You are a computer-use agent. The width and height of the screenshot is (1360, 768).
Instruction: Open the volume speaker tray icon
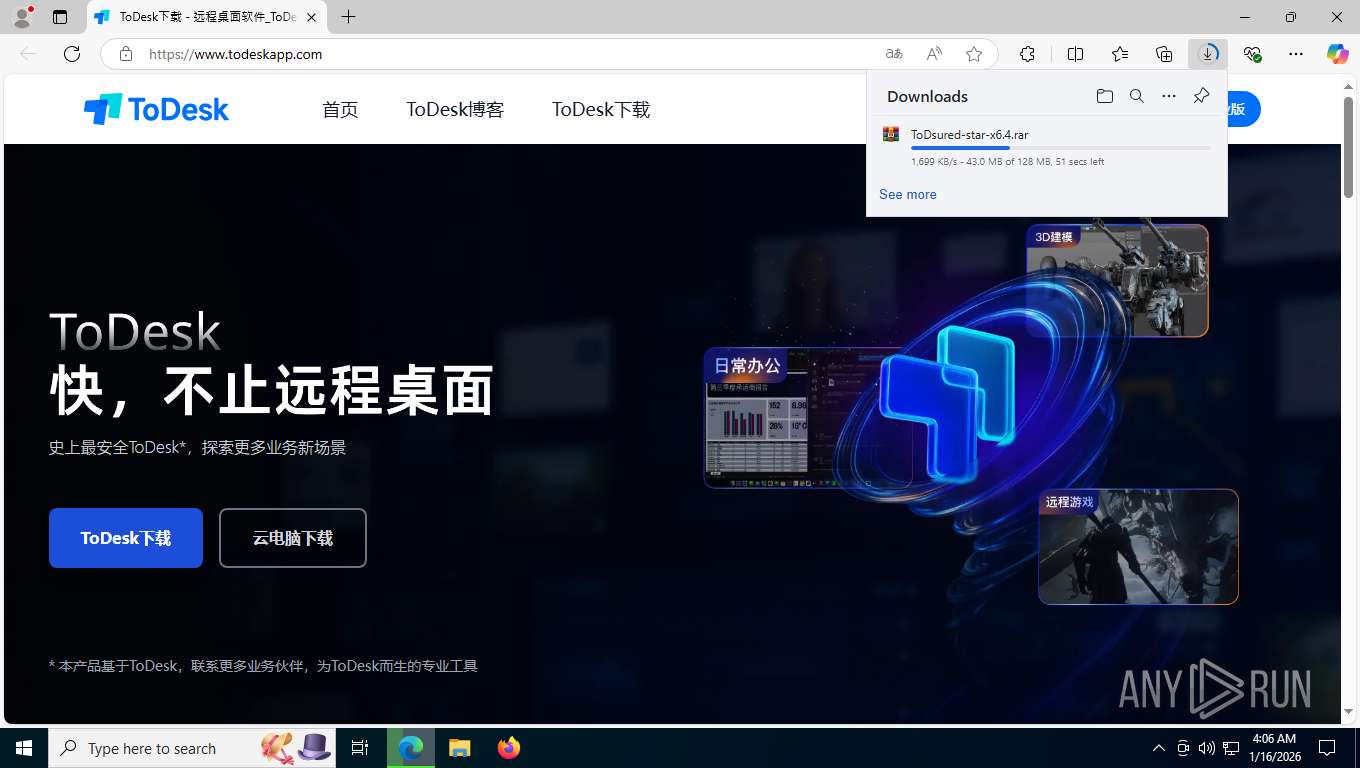(1206, 748)
